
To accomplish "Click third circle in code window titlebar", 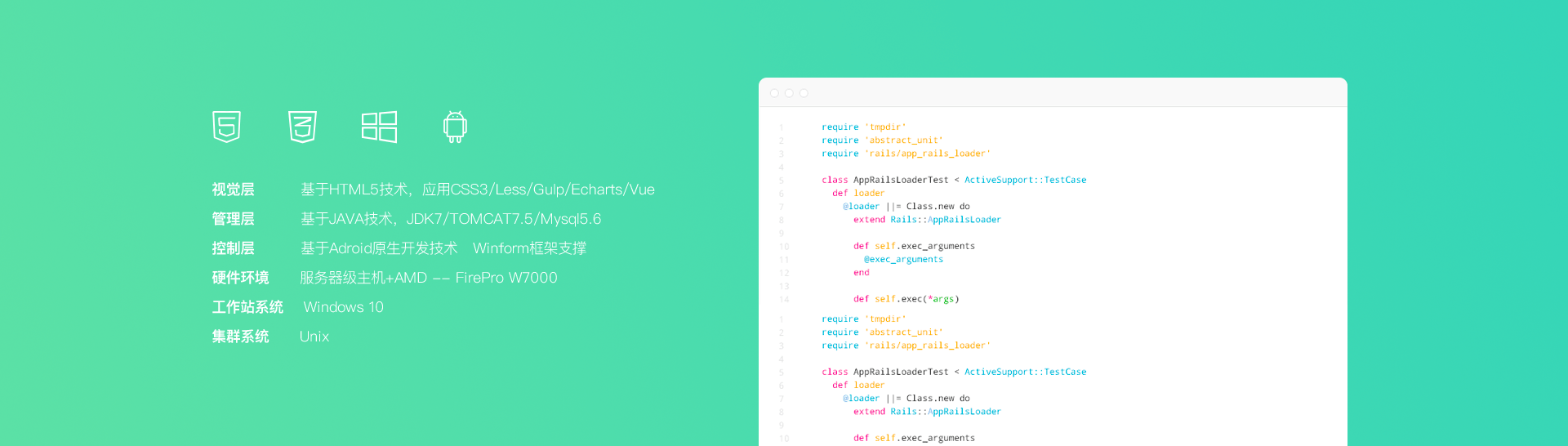I will point(804,93).
